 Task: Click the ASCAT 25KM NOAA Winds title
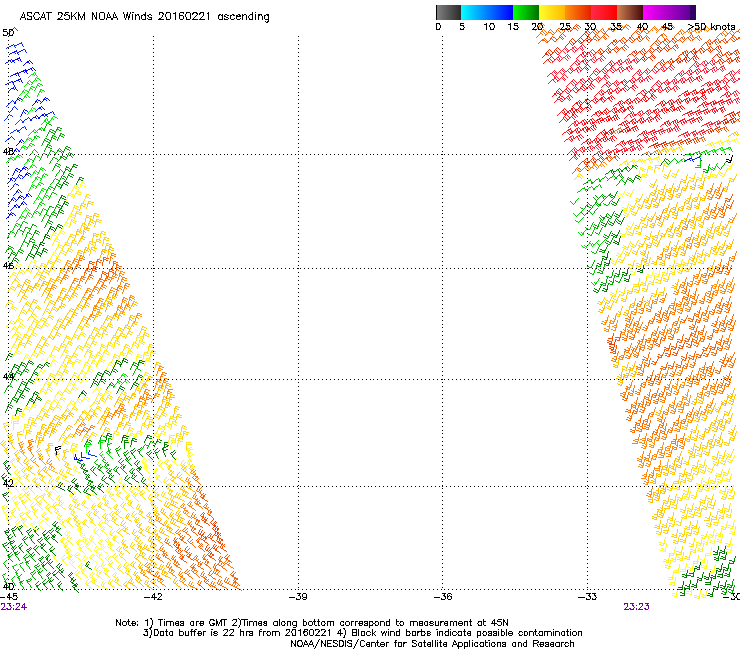[x=144, y=17]
